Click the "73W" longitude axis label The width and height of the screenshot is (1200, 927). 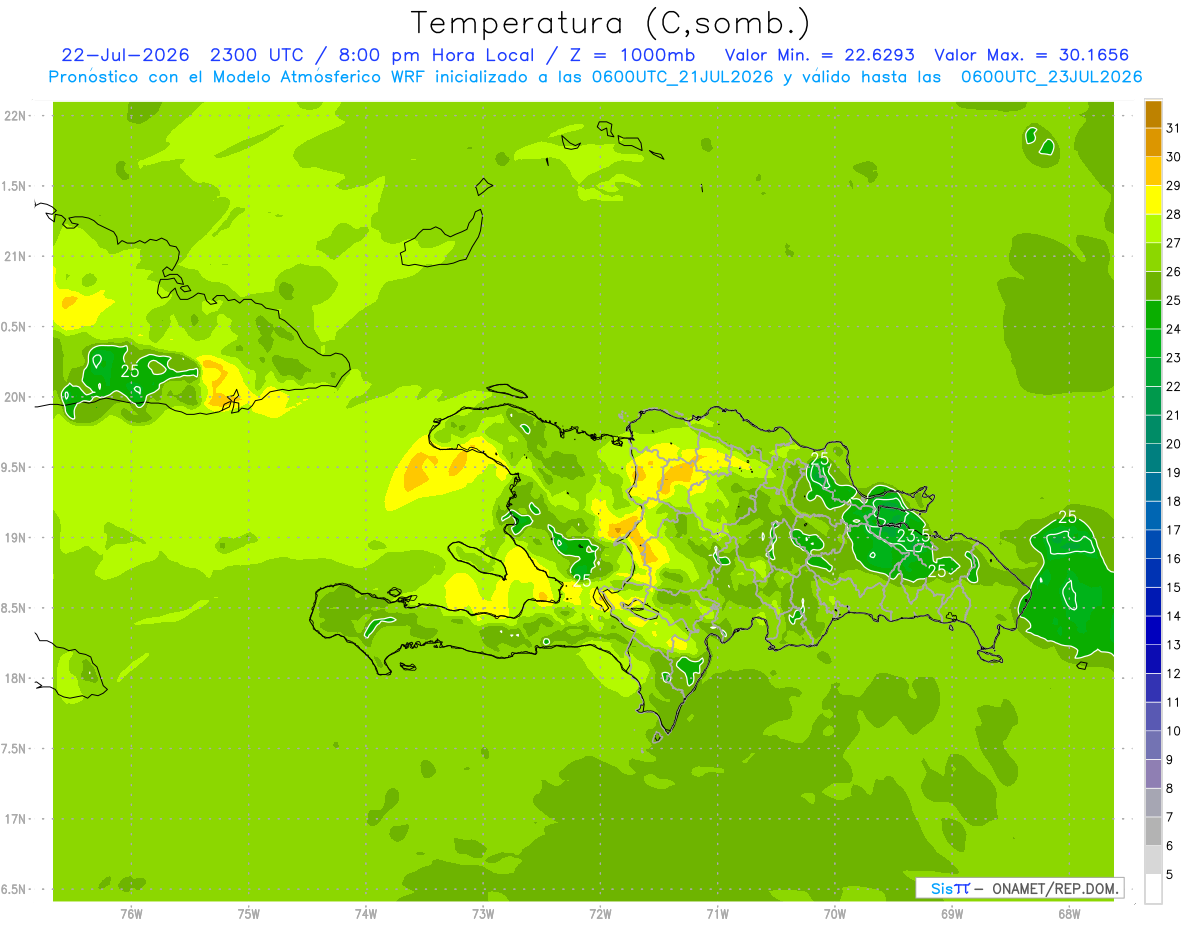pos(483,913)
